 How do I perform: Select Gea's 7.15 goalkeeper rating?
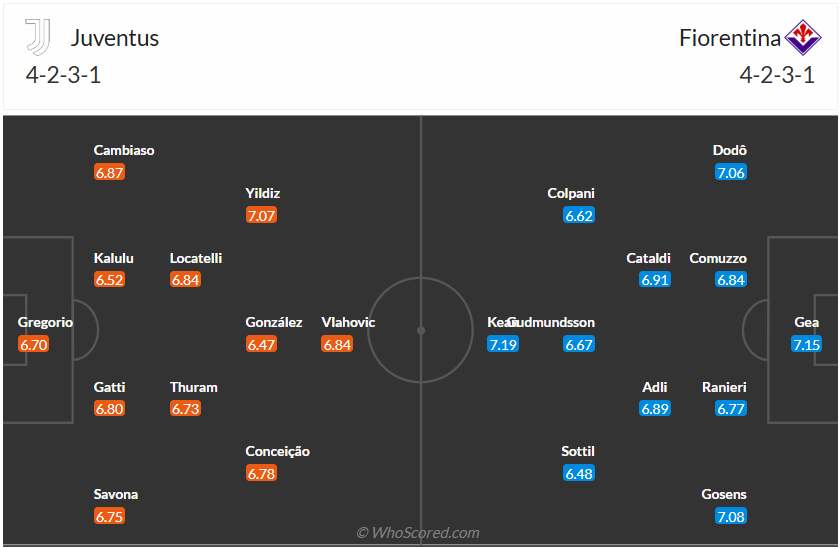point(806,345)
